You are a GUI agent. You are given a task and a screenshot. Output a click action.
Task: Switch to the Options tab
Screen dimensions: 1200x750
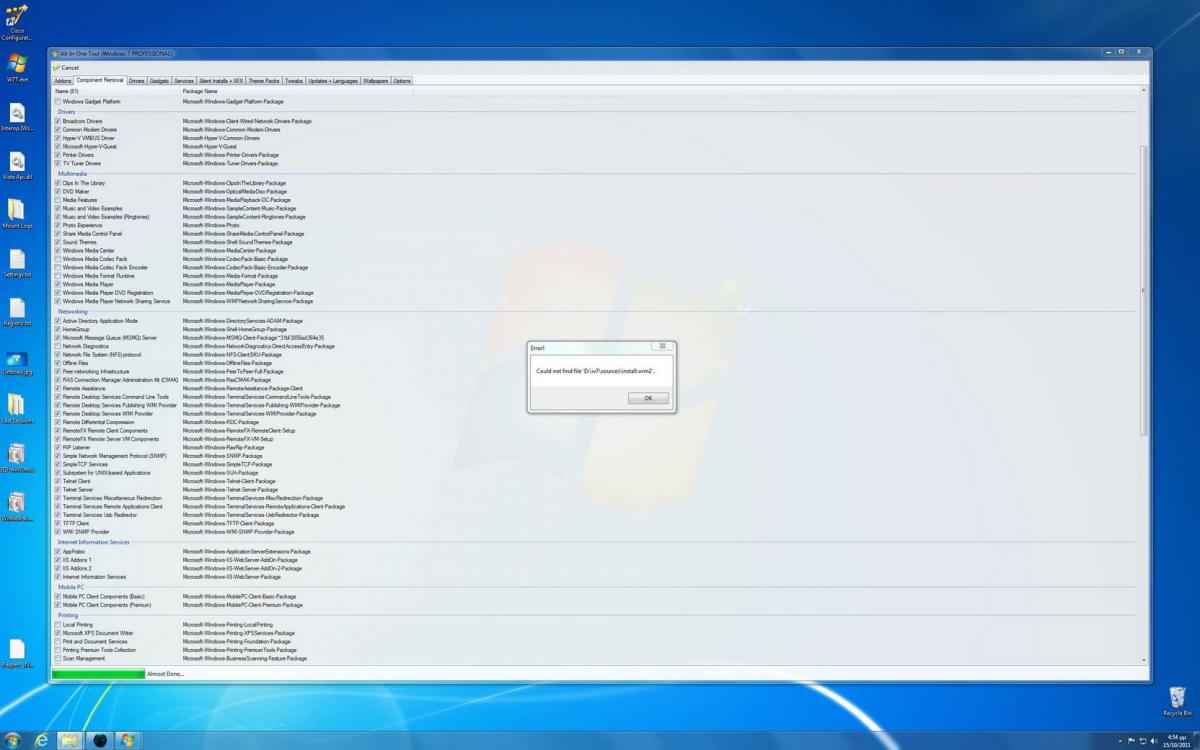coord(402,80)
